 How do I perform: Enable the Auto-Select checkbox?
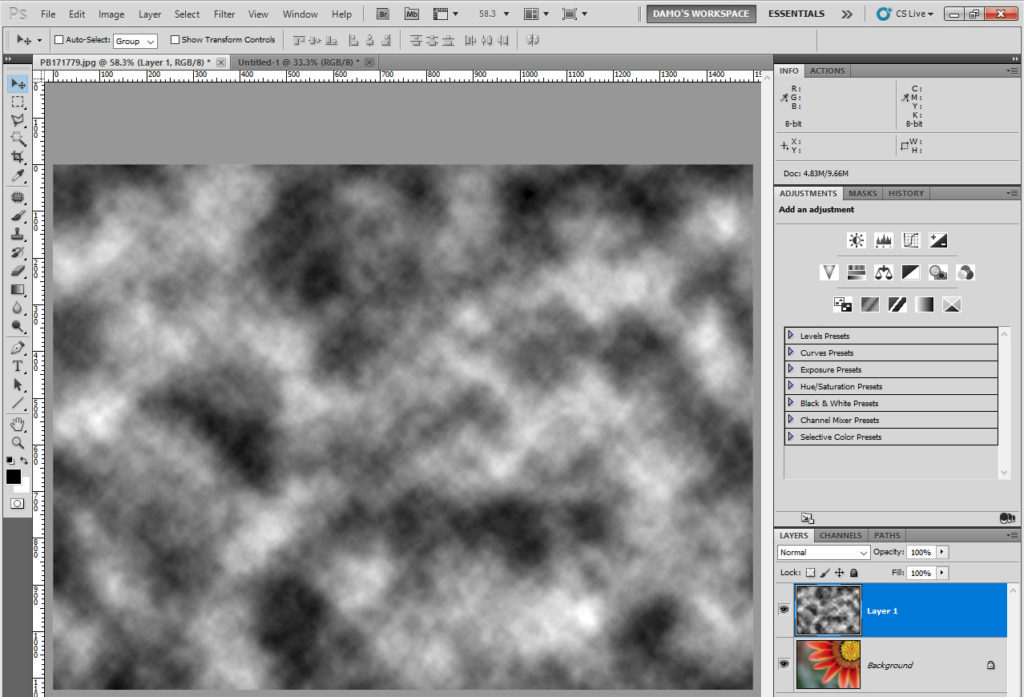[x=58, y=40]
